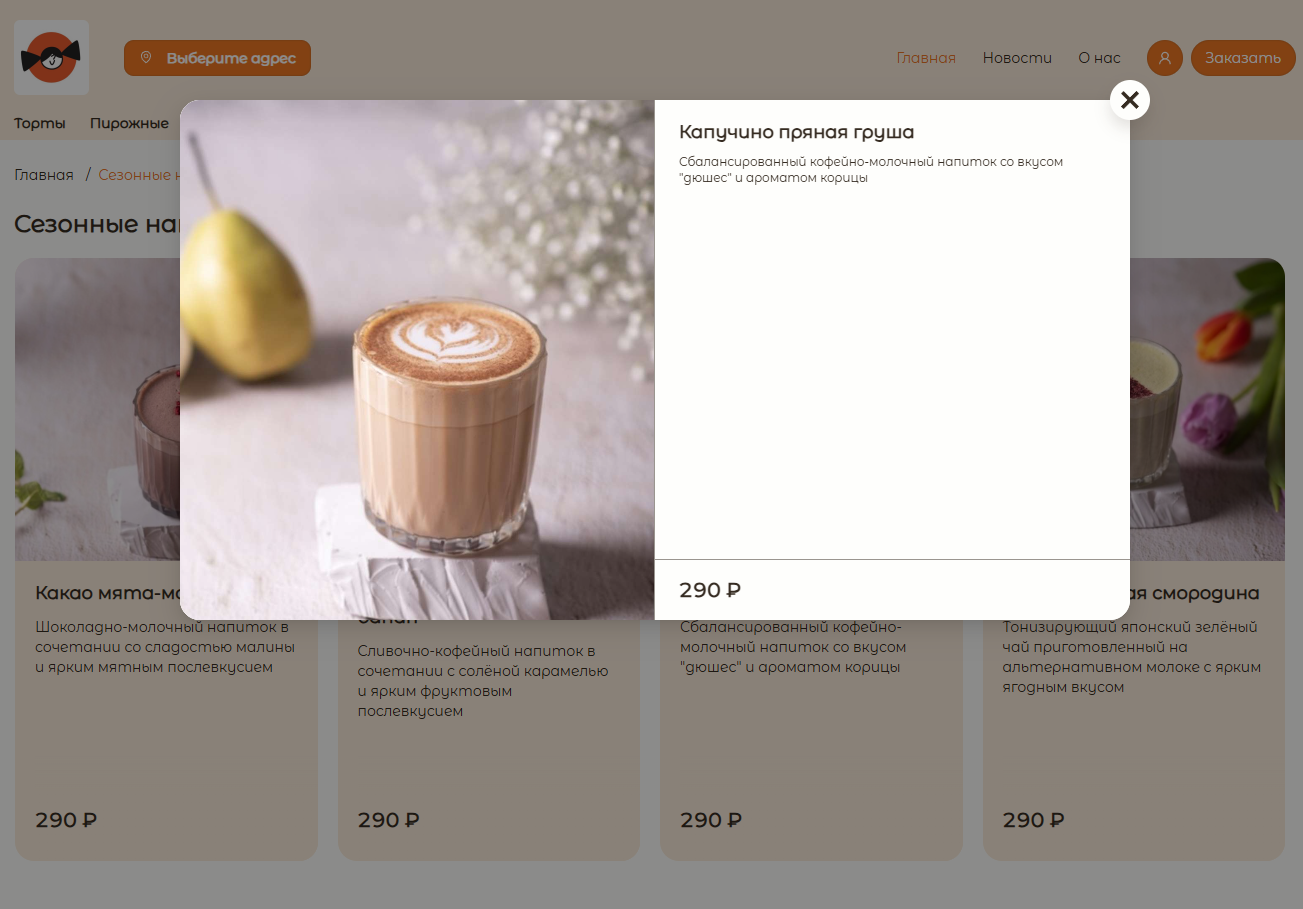Click the Сезонные напитки page heading
Viewport: 1303px width, 909px height.
pos(97,223)
